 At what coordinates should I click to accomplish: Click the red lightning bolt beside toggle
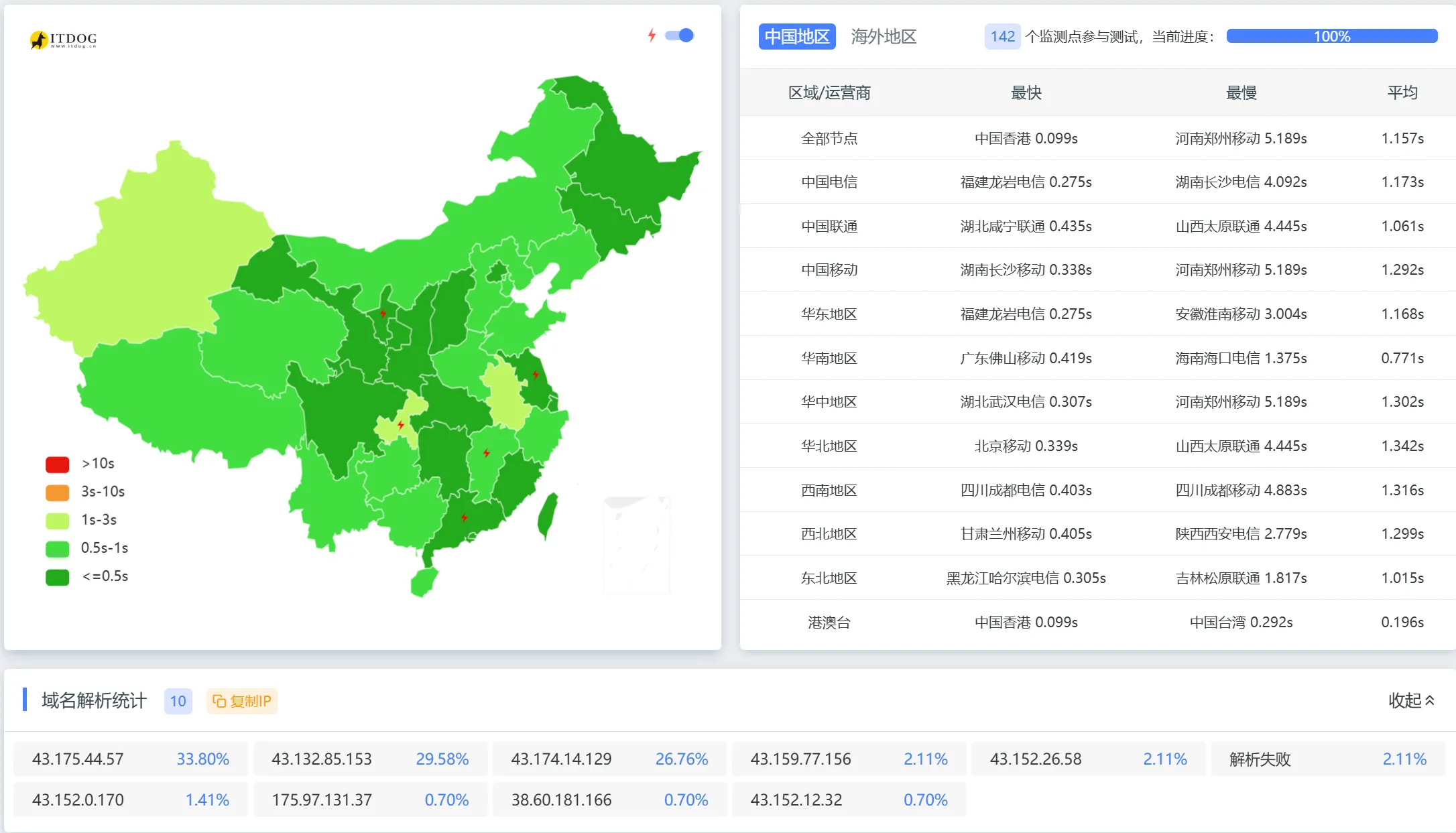[x=652, y=36]
